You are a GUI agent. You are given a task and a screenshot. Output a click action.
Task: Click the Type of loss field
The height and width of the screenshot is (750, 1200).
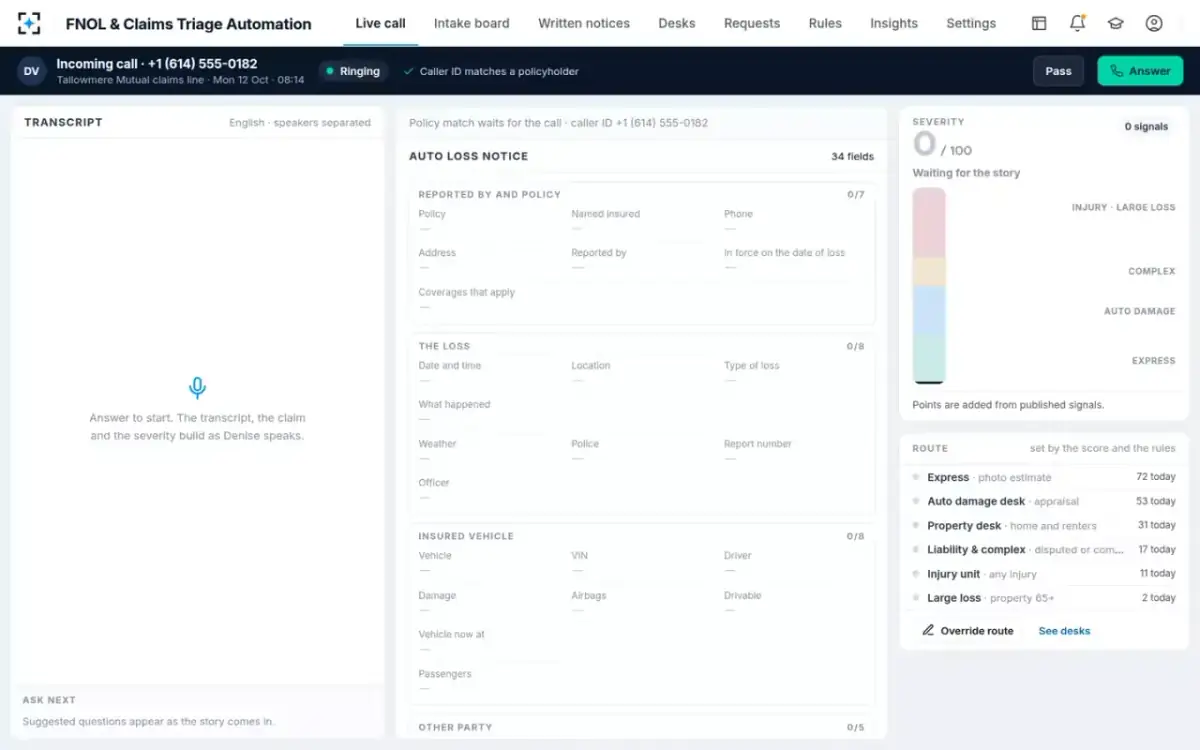click(x=796, y=373)
